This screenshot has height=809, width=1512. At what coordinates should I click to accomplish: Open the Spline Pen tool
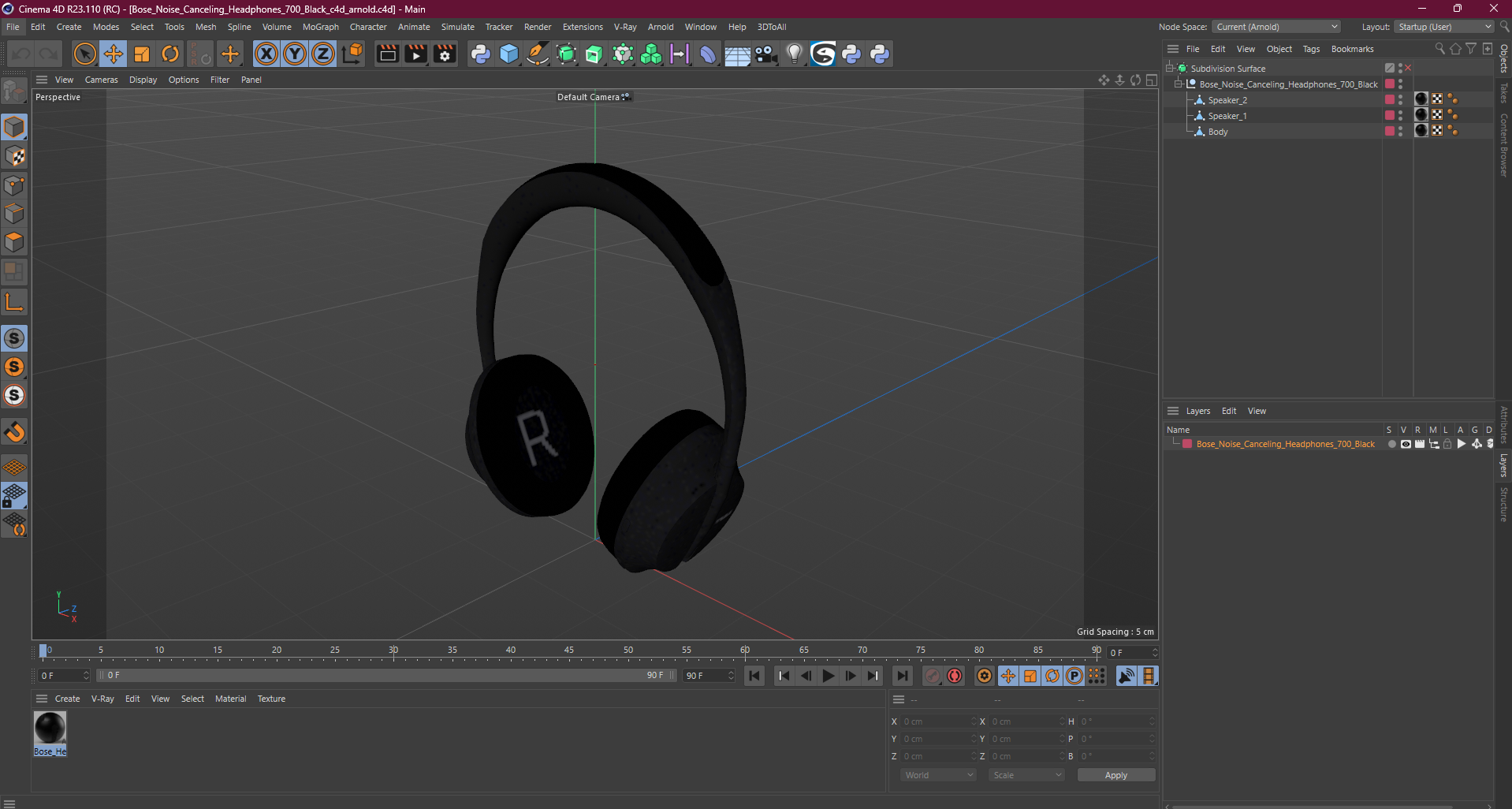pyautogui.click(x=538, y=54)
